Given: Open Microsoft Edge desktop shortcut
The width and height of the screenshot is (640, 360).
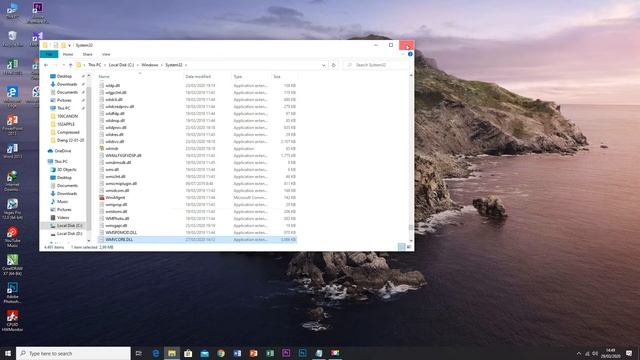Looking at the screenshot, I should (12, 96).
